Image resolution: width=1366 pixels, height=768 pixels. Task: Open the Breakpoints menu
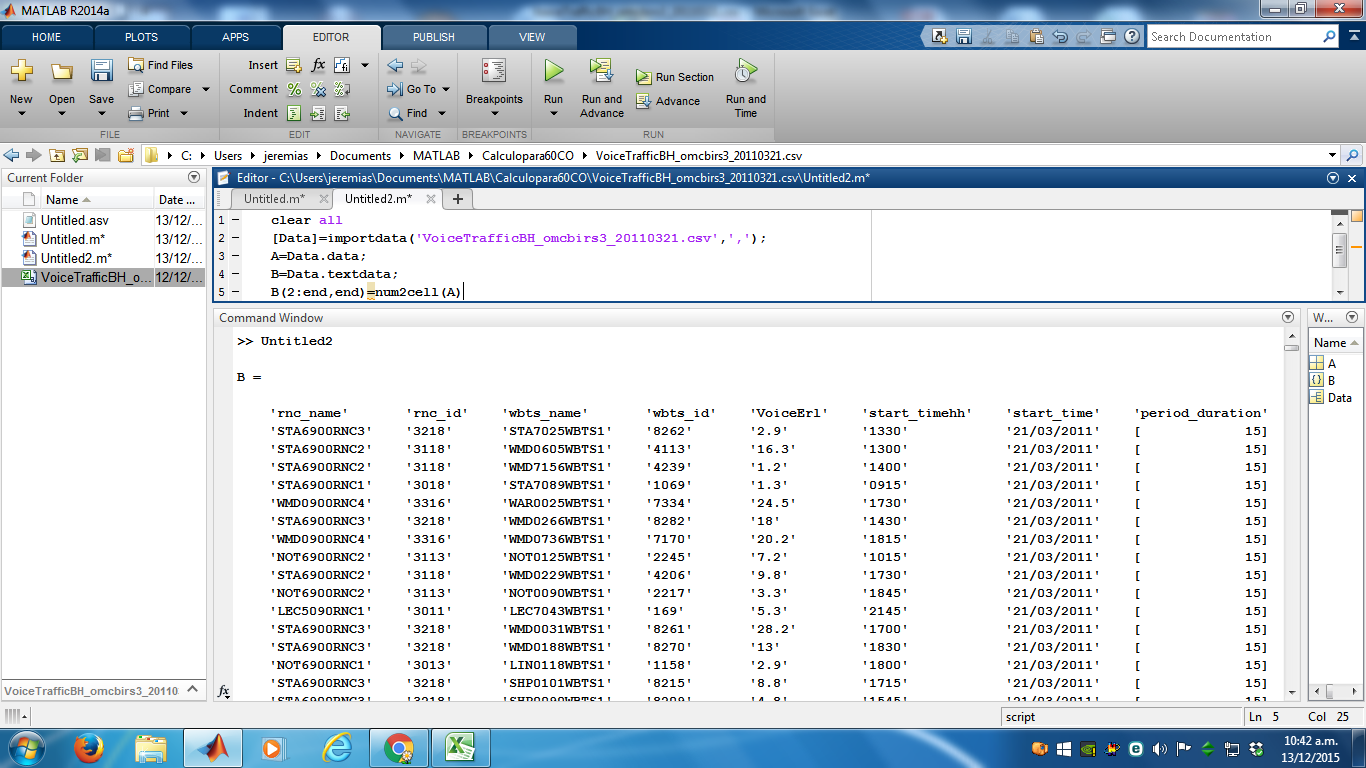494,89
